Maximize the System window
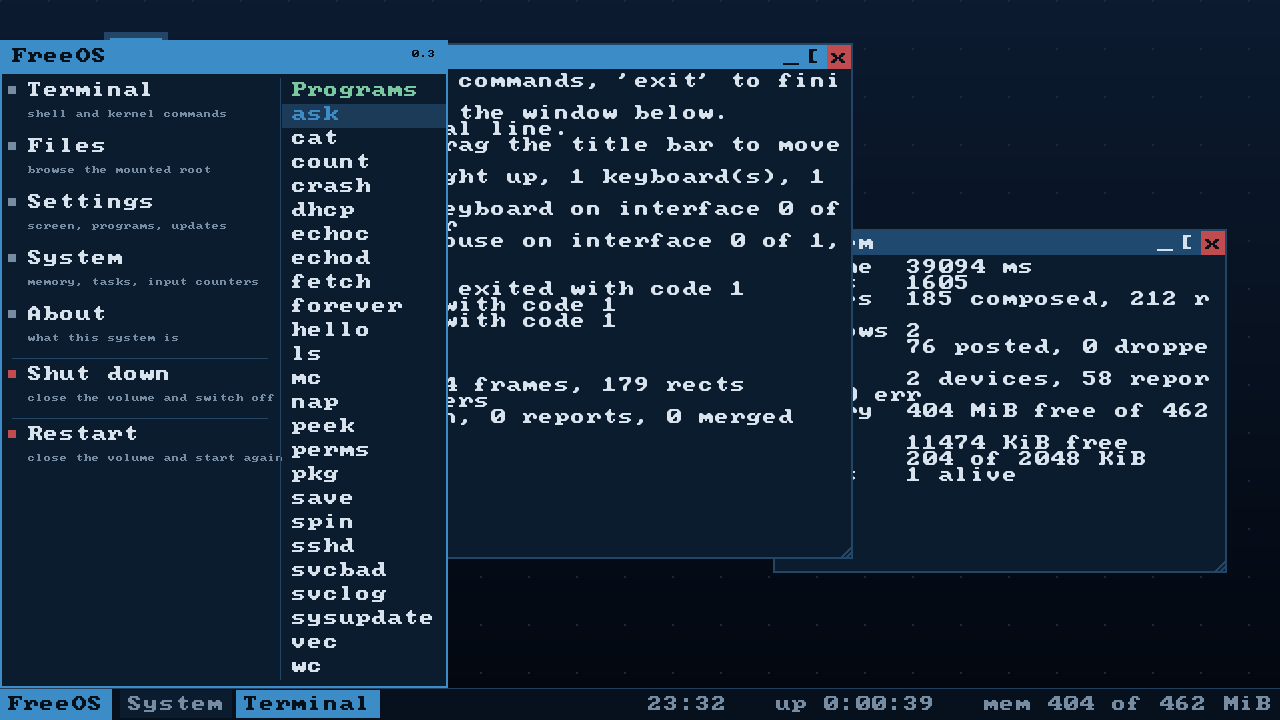 1188,243
